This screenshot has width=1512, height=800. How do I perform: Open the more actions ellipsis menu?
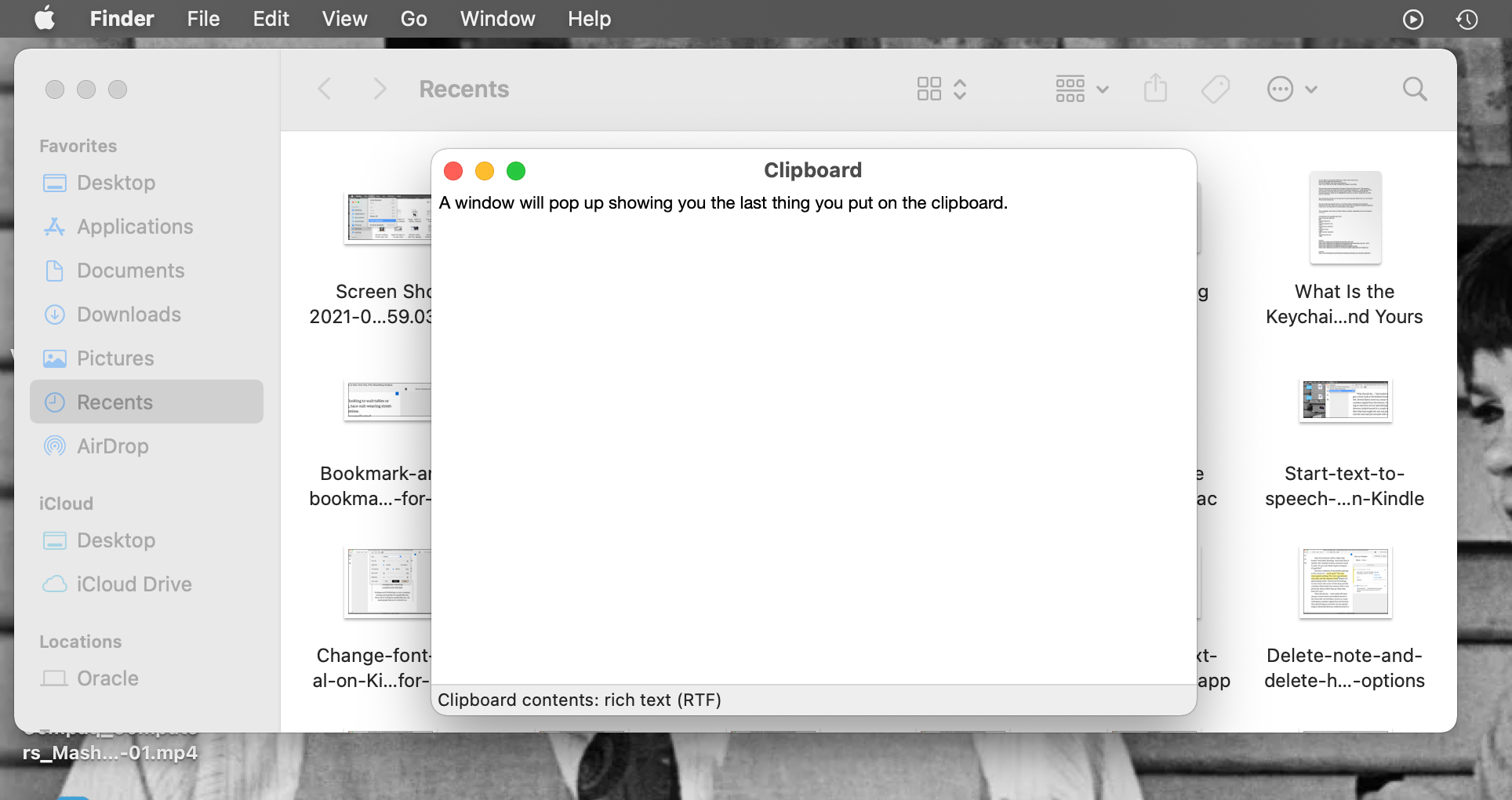[1292, 89]
